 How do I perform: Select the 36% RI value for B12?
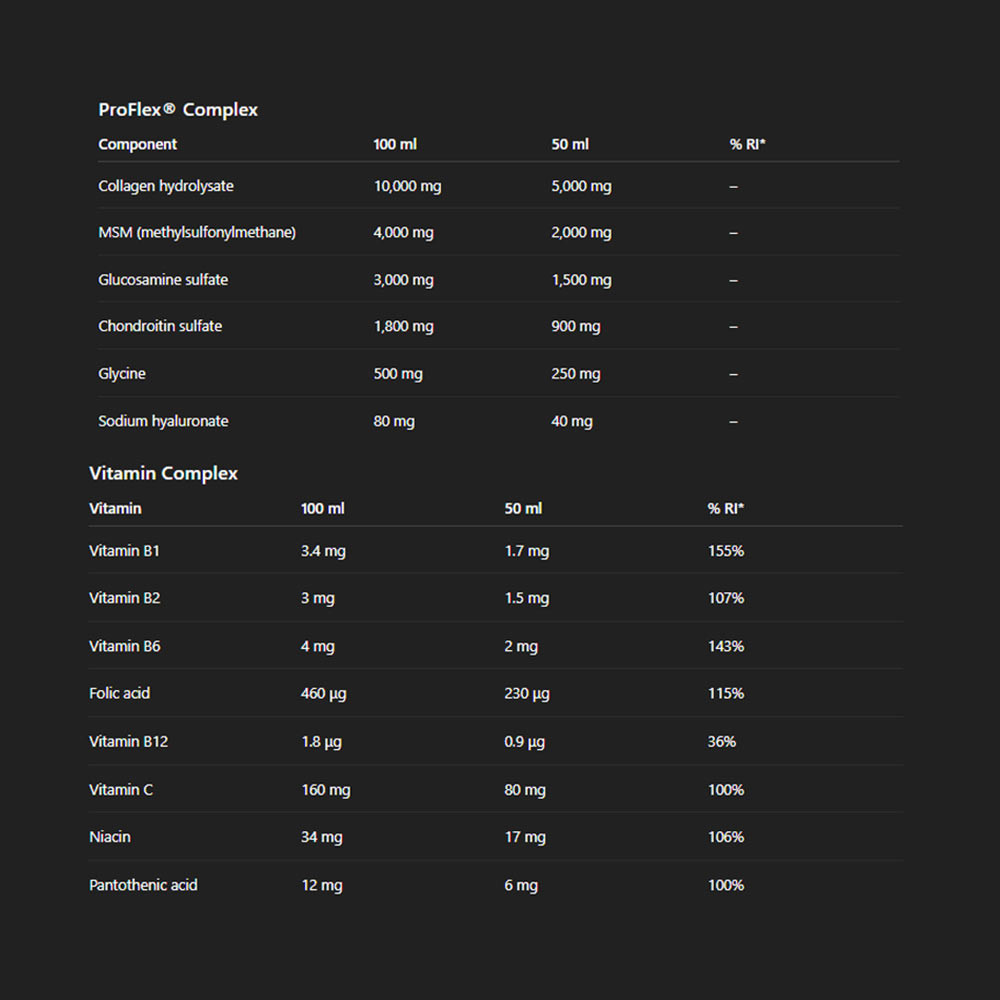pos(721,741)
